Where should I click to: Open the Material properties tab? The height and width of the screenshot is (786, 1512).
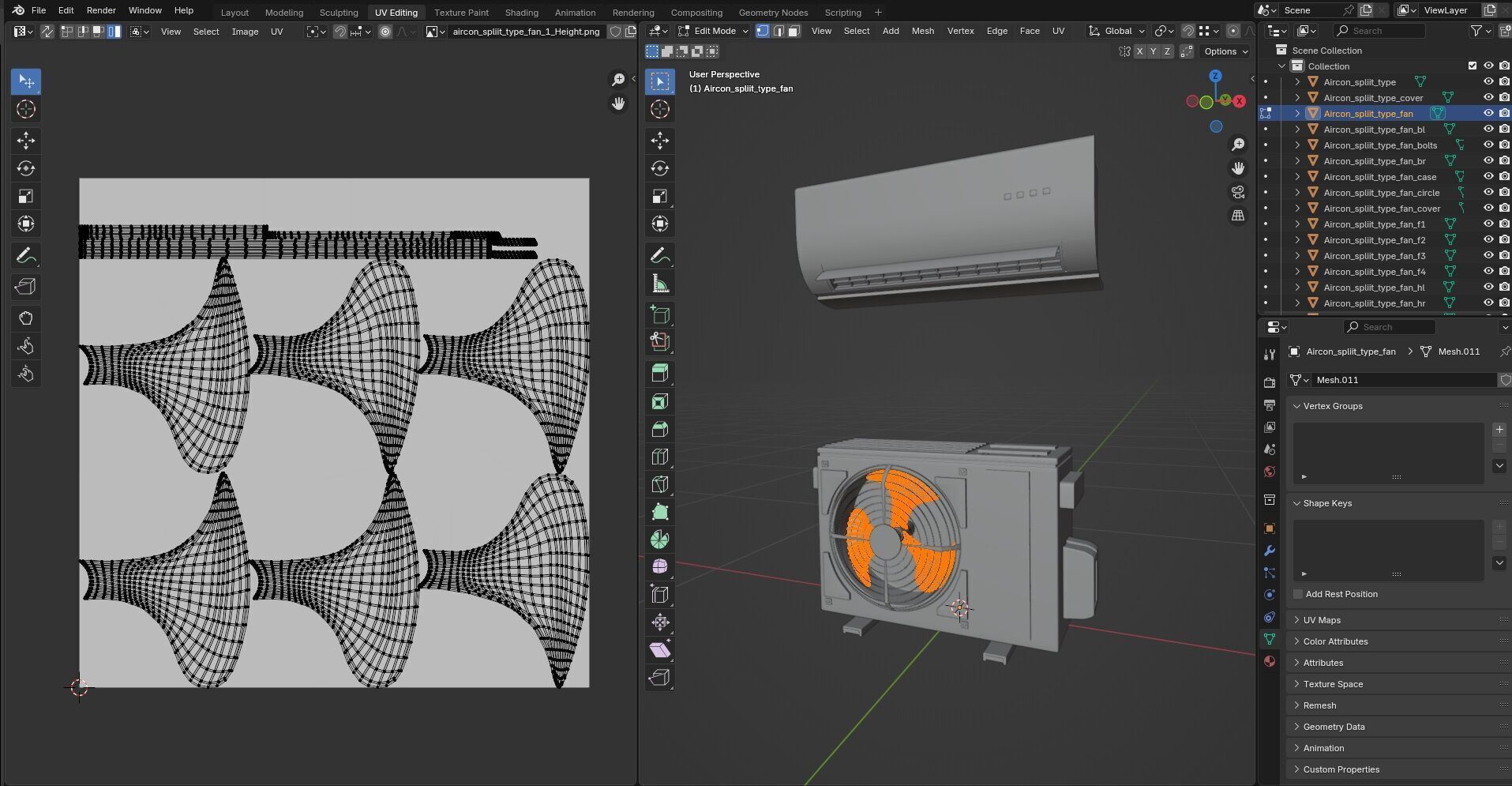click(x=1270, y=661)
